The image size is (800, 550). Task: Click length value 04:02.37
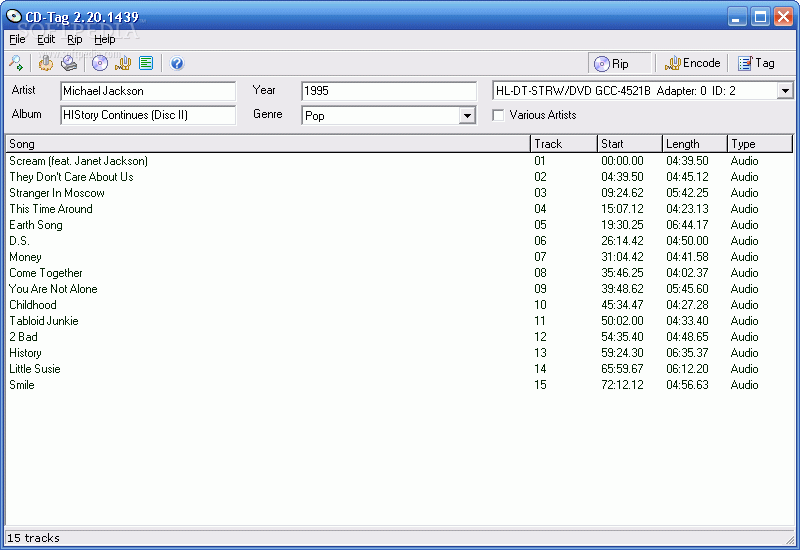click(687, 273)
